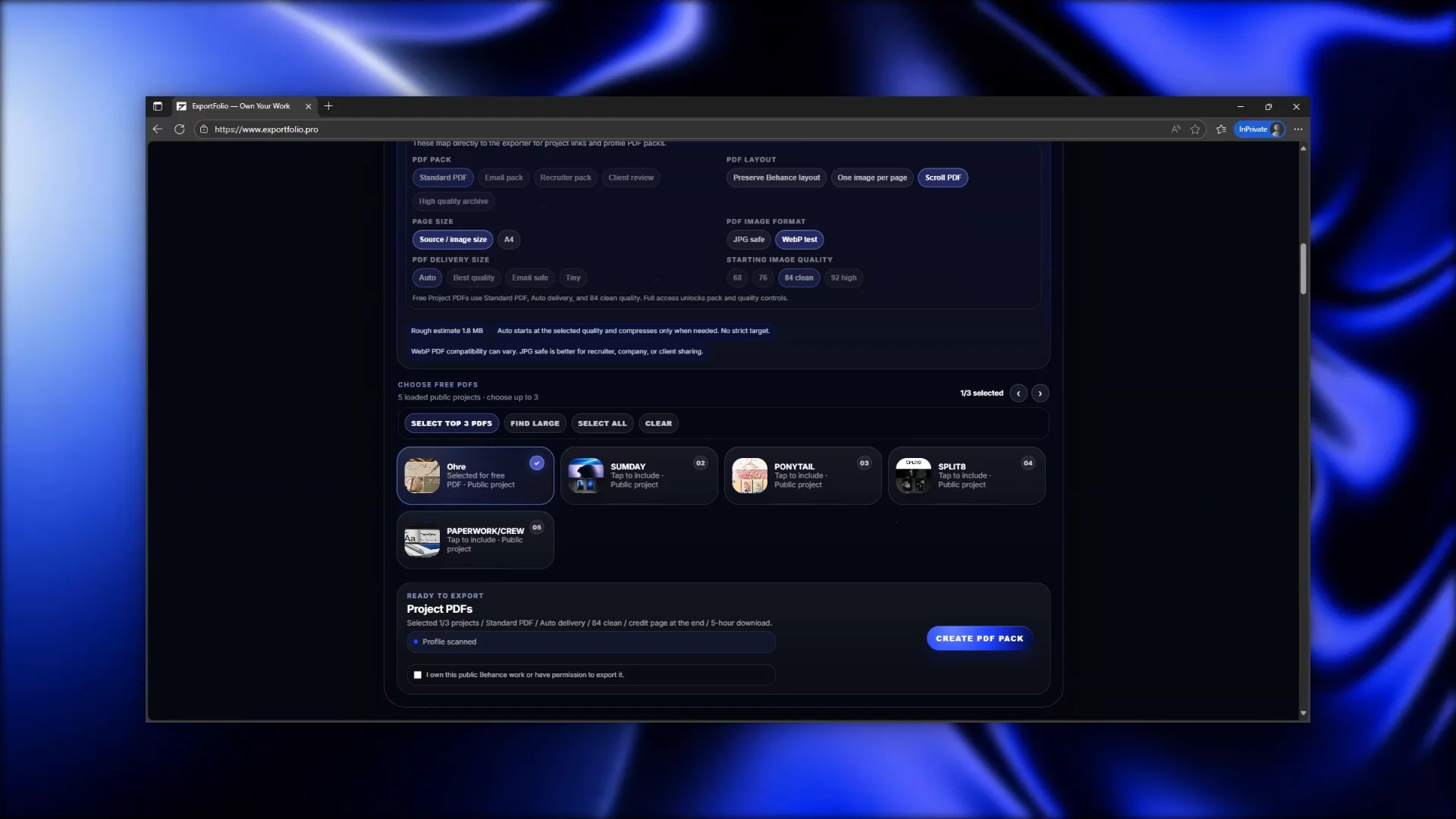The height and width of the screenshot is (819, 1456).
Task: Open the PONYTAIL project thumbnail
Action: [750, 476]
